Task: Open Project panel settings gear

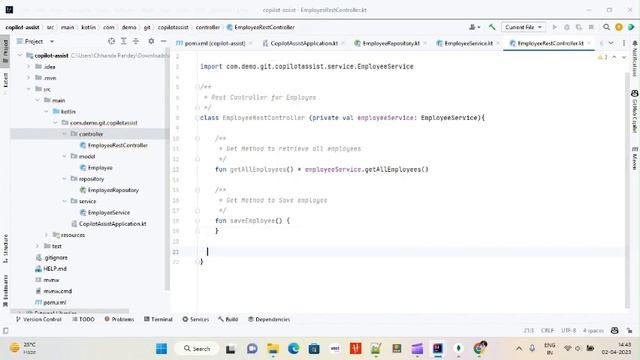Action: tap(151, 41)
